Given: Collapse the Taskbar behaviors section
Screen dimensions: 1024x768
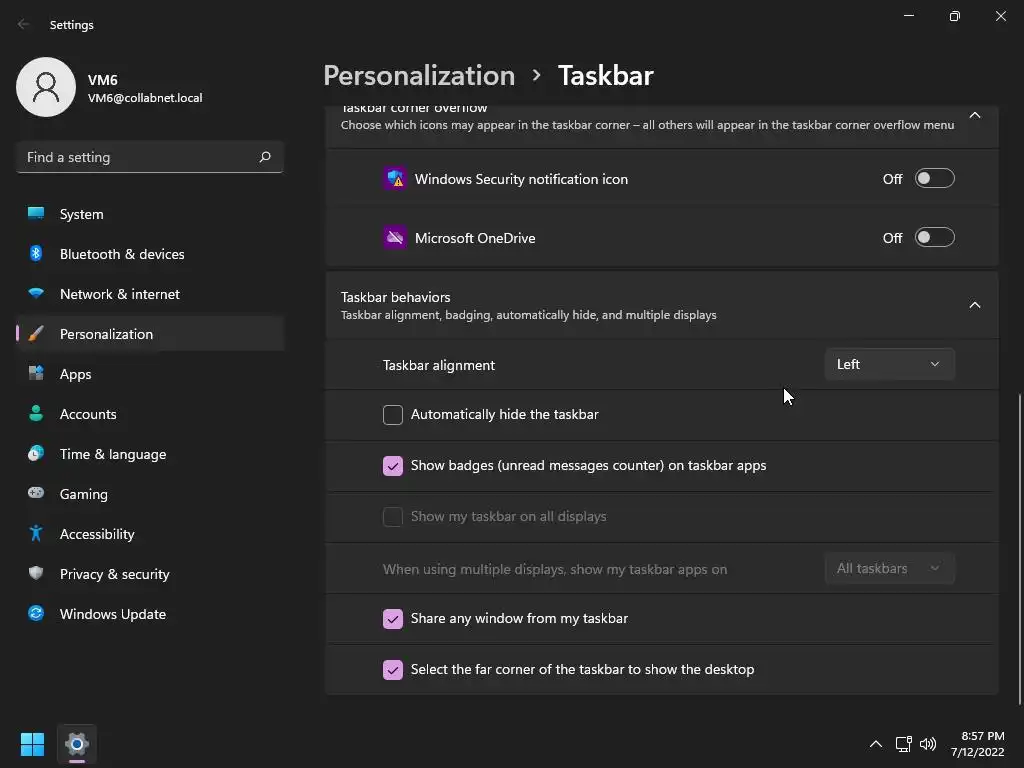Looking at the screenshot, I should point(975,305).
